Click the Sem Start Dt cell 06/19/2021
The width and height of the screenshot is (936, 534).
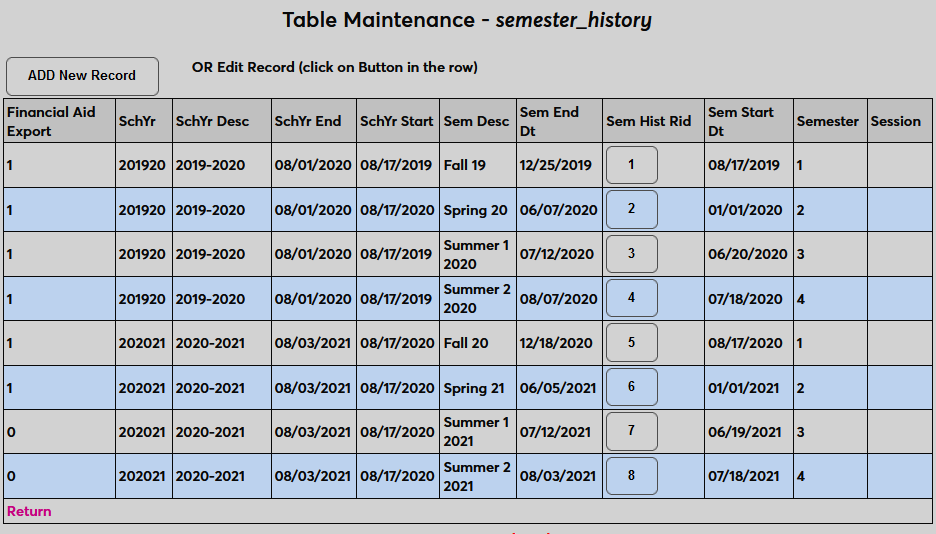pyautogui.click(x=745, y=432)
